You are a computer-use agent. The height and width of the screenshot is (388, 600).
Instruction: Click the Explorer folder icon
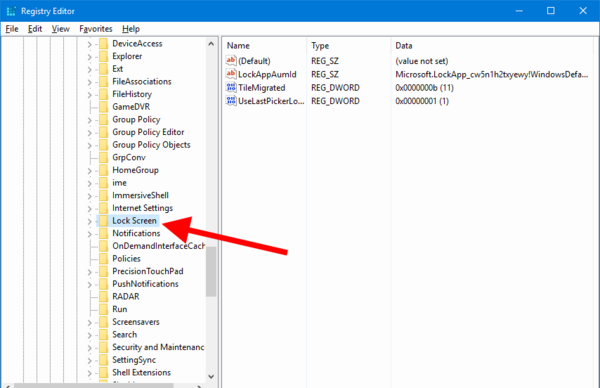[103, 56]
